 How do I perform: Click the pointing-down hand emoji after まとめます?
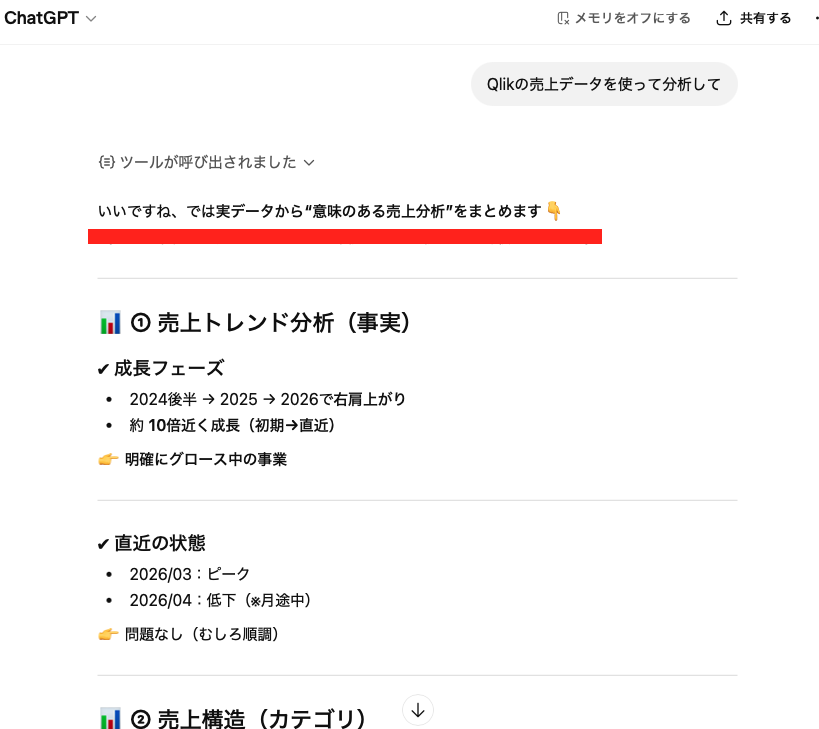554,211
